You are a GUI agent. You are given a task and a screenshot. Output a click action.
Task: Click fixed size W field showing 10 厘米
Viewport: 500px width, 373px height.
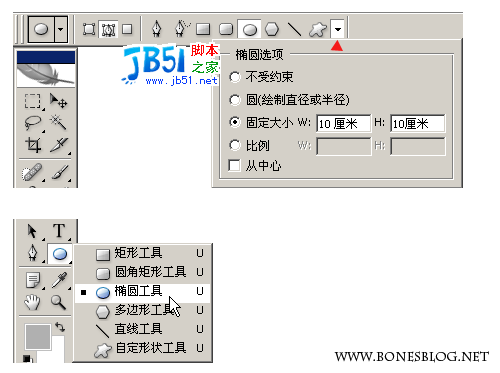click(x=343, y=124)
